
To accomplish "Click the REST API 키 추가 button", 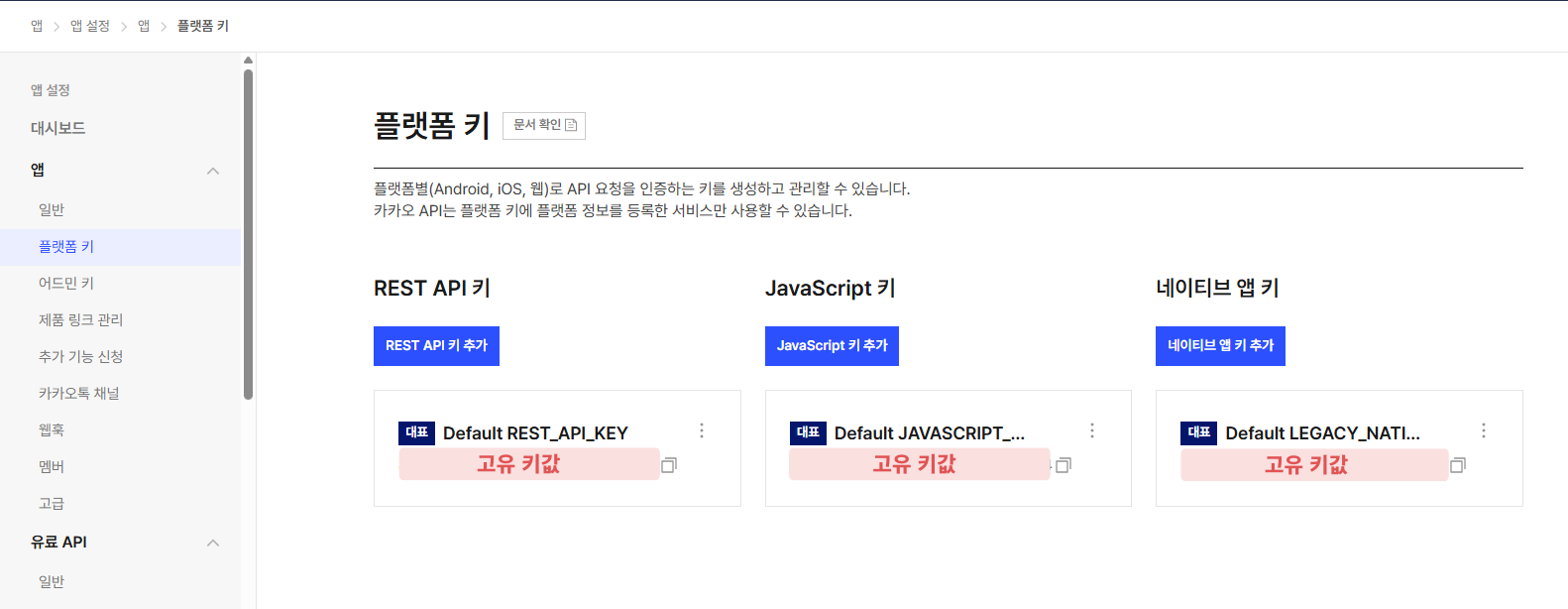I will tap(436, 346).
